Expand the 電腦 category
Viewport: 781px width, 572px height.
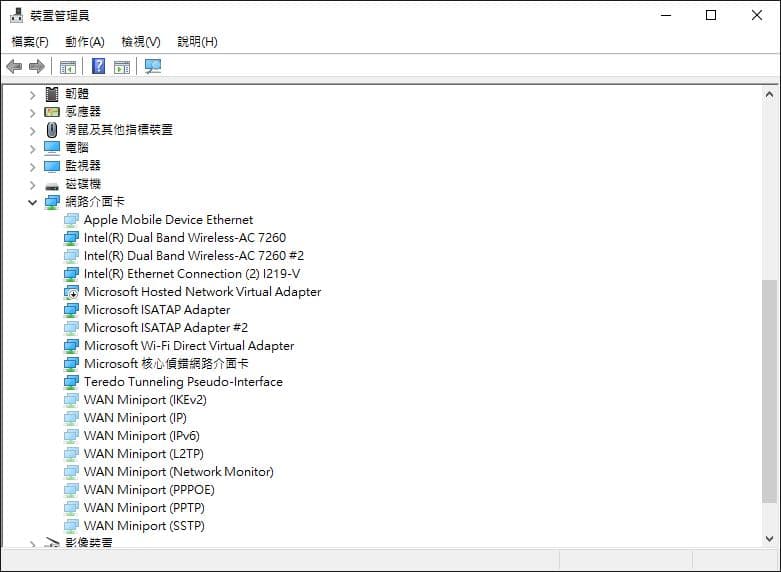(x=32, y=148)
